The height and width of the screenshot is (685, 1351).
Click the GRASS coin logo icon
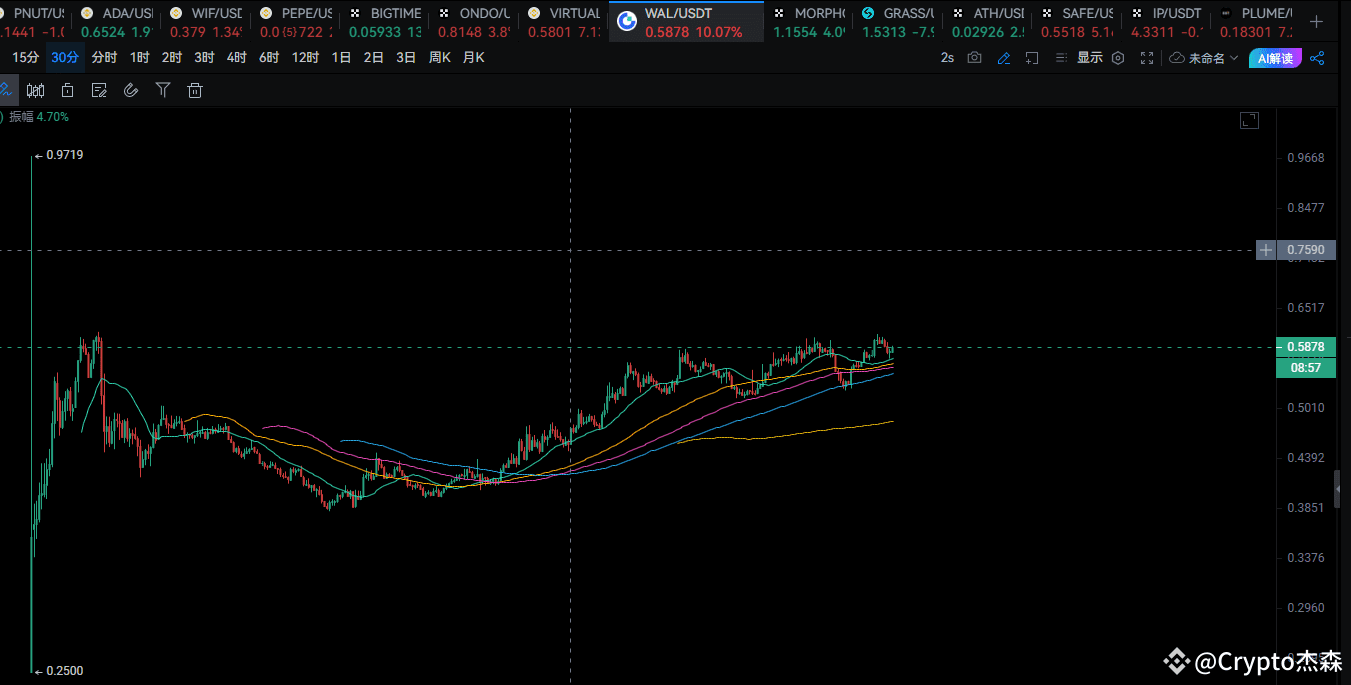(x=867, y=13)
